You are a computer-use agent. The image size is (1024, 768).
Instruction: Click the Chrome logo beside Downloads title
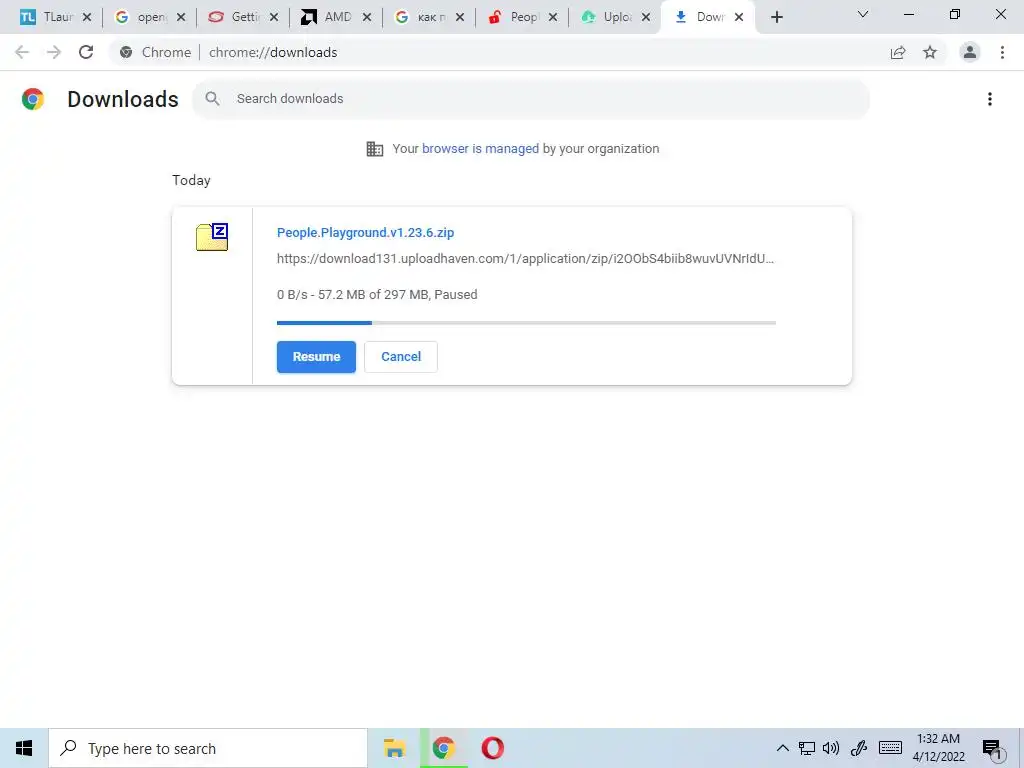(x=33, y=99)
